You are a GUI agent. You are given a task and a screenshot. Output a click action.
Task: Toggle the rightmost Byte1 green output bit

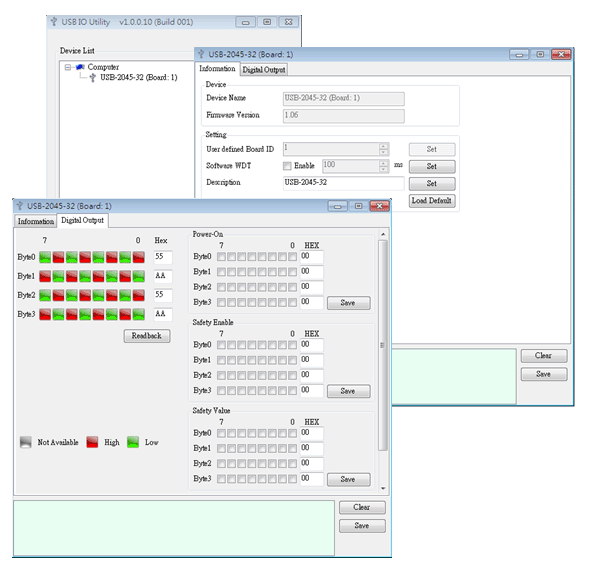(138, 277)
